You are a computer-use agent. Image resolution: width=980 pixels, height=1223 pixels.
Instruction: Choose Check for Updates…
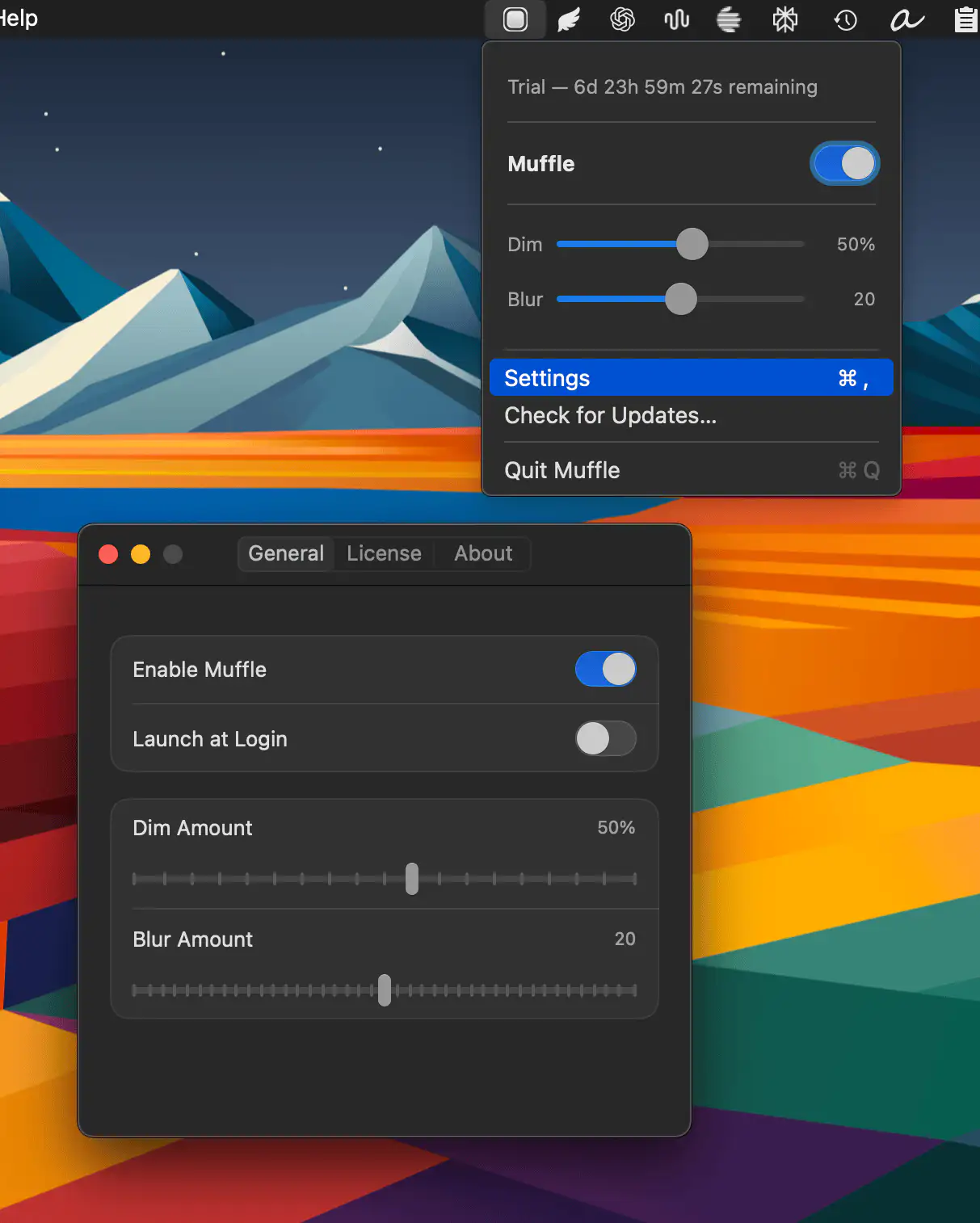tap(610, 415)
